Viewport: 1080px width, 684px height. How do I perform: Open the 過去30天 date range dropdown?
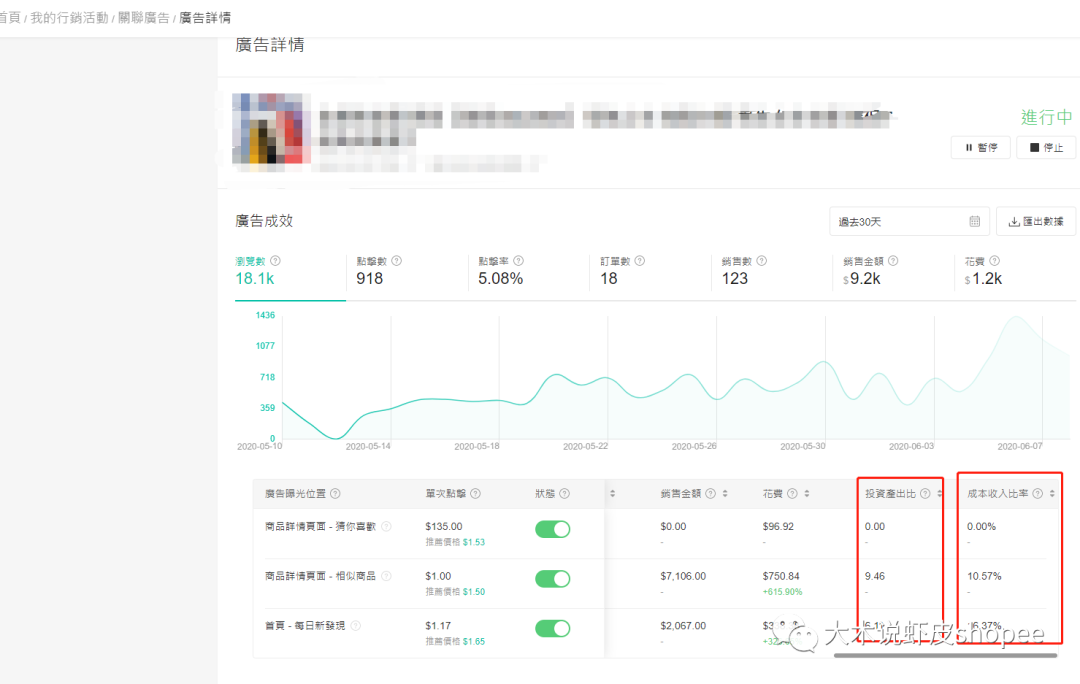click(x=909, y=222)
